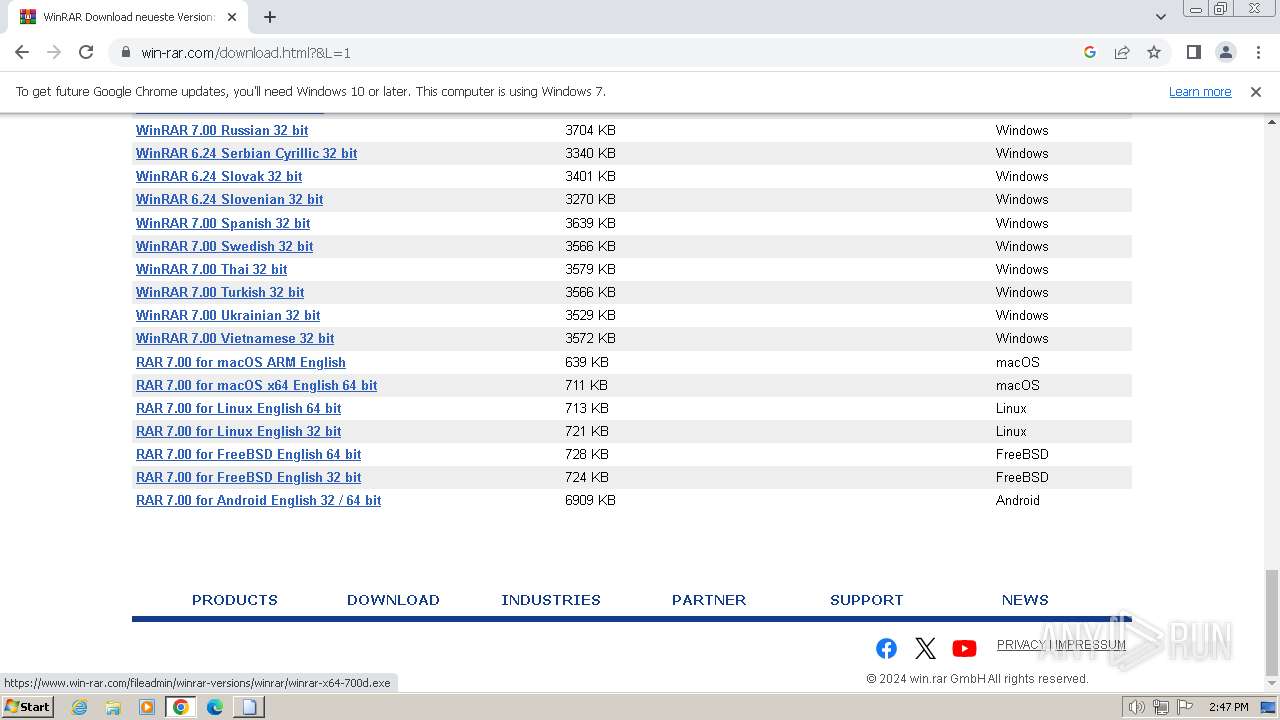The width and height of the screenshot is (1280, 720).
Task: Dismiss the Chrome update notification bar
Action: click(1256, 91)
